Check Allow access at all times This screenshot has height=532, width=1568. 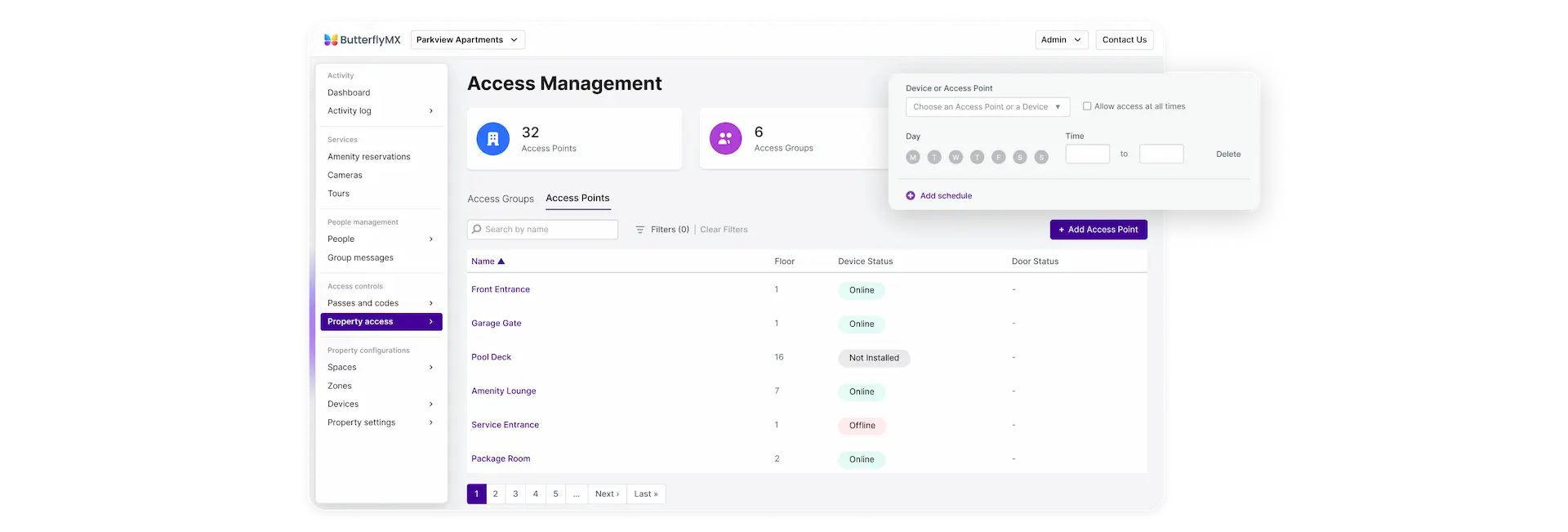pyautogui.click(x=1087, y=106)
